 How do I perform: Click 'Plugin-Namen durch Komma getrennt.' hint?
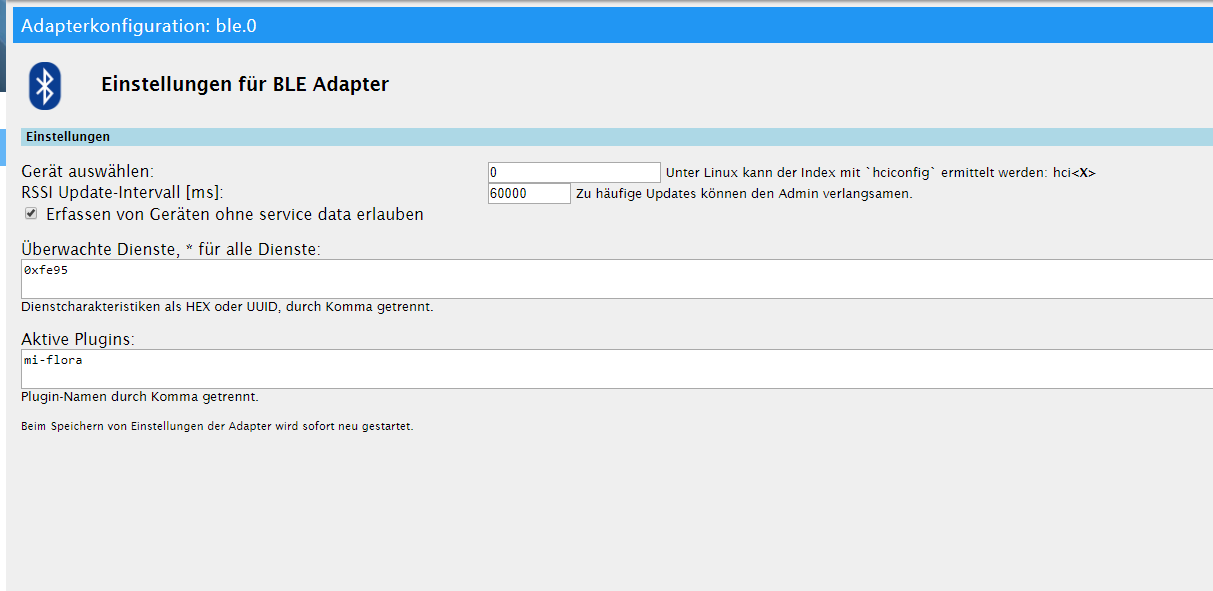click(x=140, y=397)
